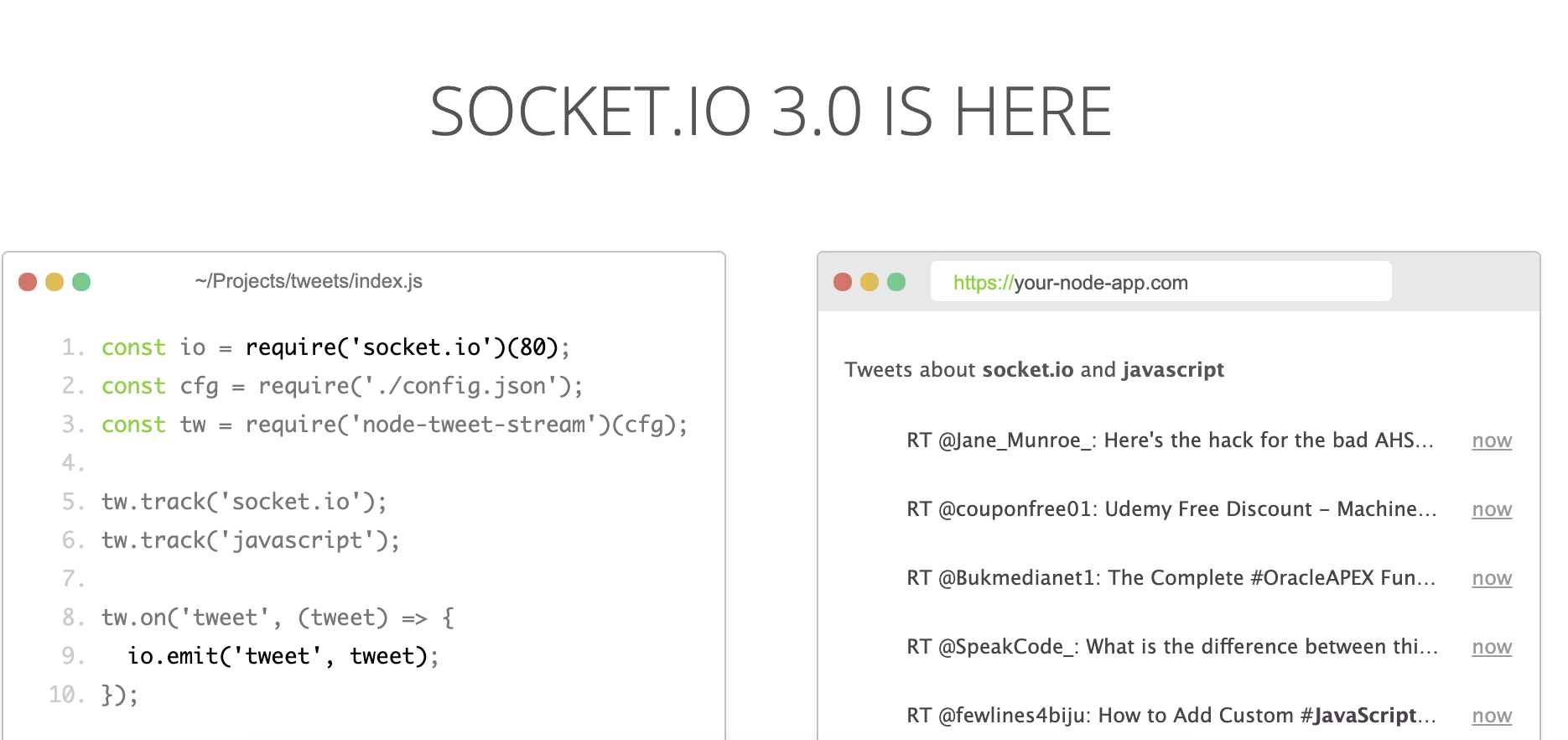Click the yellow dot in the code editor window
Image resolution: width=1568 pixels, height=740 pixels.
(x=55, y=282)
